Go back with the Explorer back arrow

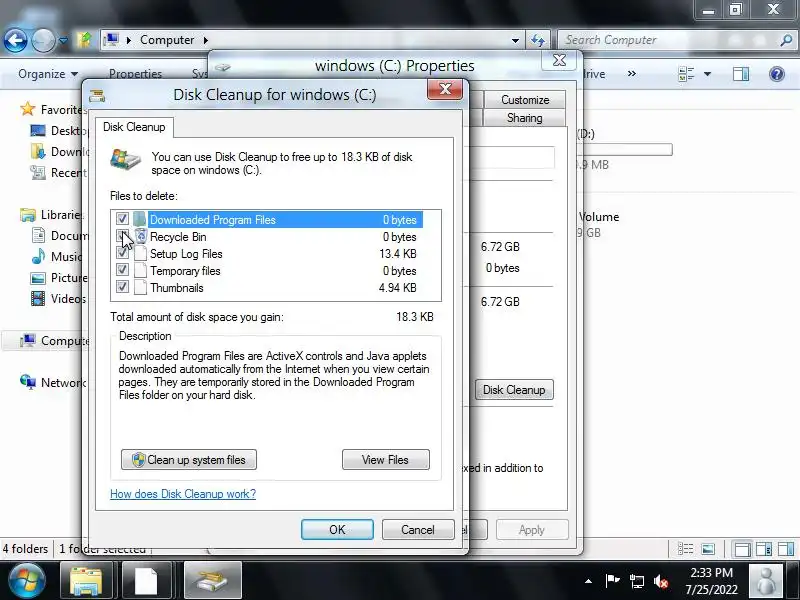pos(15,40)
